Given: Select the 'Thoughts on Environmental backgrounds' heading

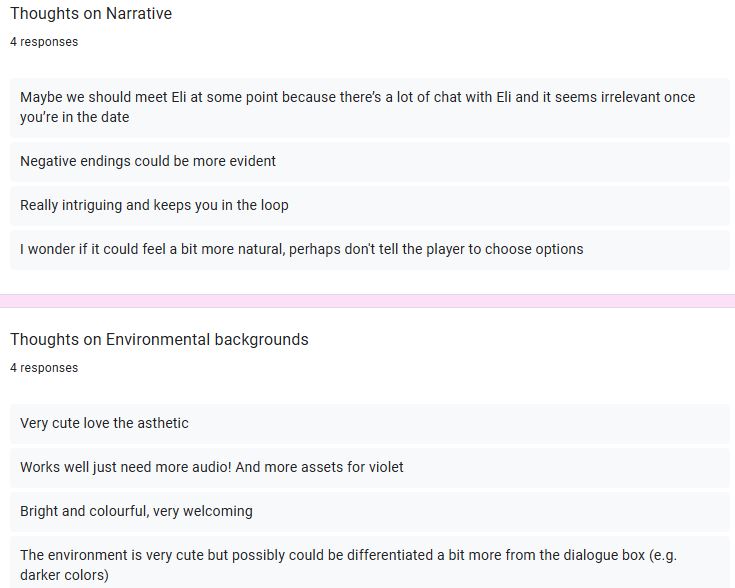Looking at the screenshot, I should click(159, 339).
